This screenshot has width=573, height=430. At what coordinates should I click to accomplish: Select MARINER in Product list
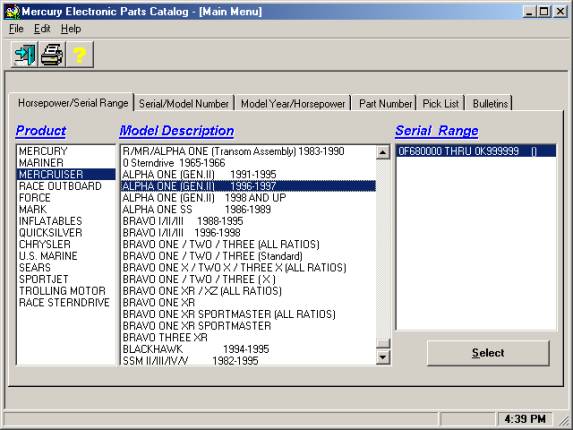coord(66,163)
